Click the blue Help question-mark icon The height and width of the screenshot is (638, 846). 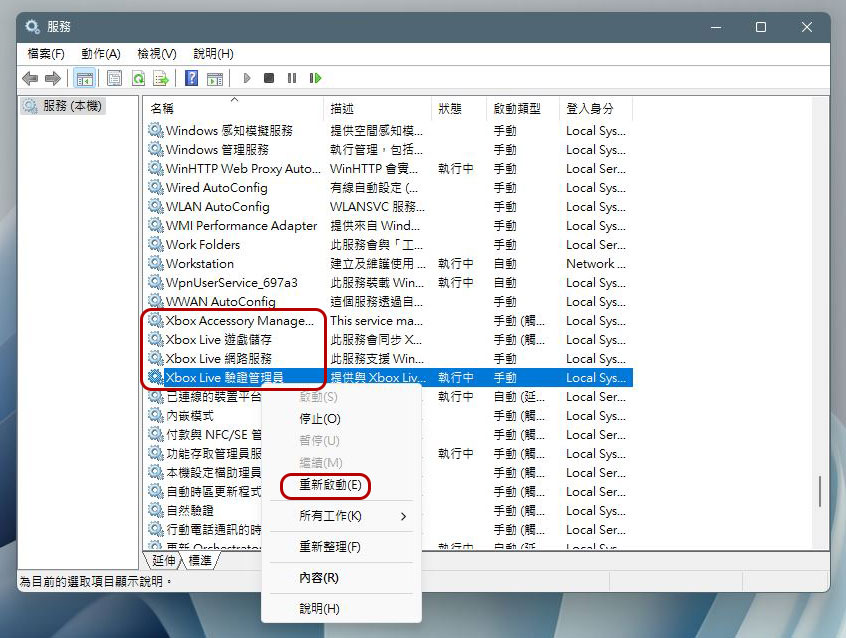coord(192,78)
